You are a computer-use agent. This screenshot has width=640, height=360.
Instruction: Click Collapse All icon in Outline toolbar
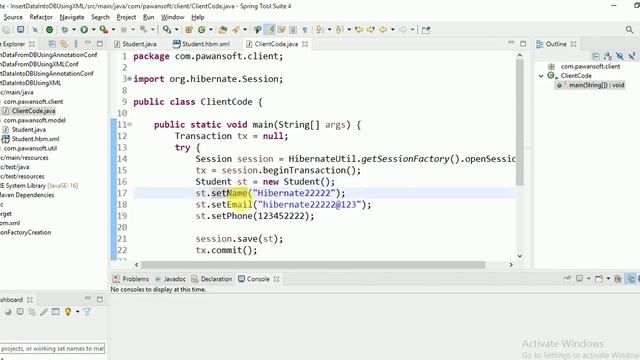point(596,56)
